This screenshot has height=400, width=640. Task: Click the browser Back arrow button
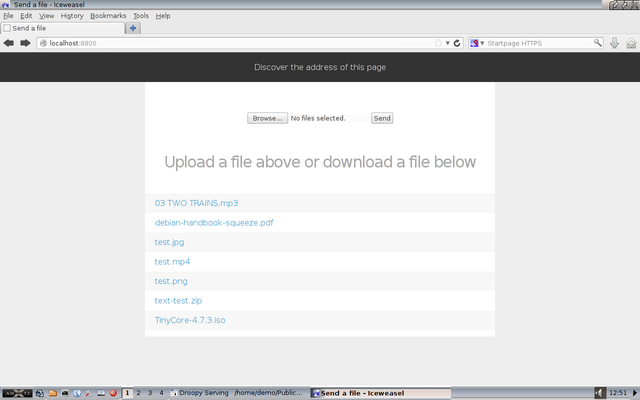9,43
